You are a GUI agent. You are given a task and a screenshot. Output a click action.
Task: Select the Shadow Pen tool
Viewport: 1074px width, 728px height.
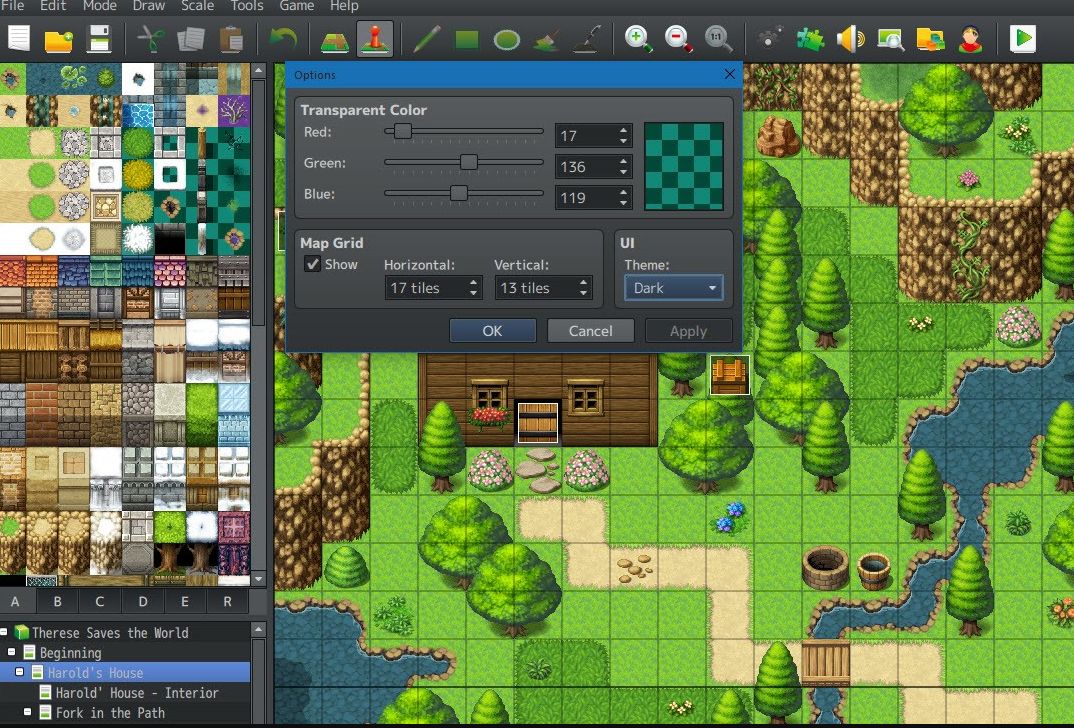pyautogui.click(x=587, y=39)
